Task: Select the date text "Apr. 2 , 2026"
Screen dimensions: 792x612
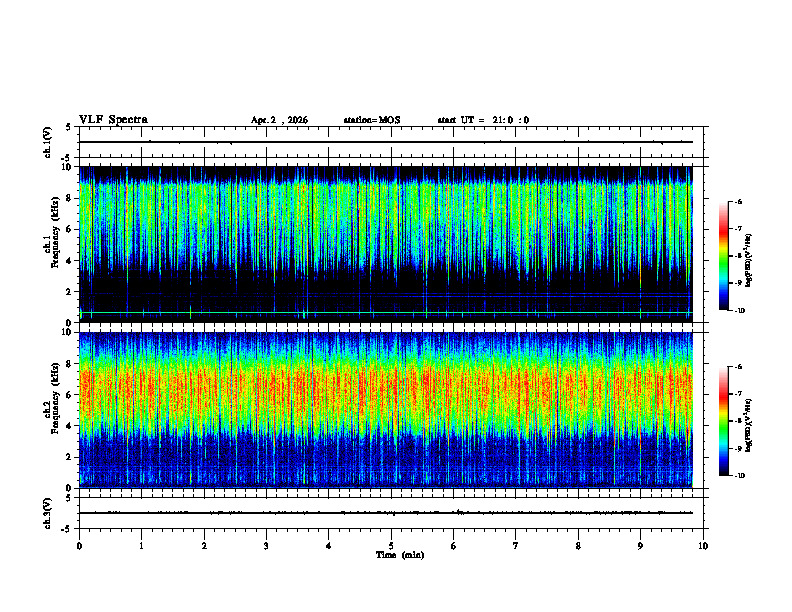Action: (279, 120)
